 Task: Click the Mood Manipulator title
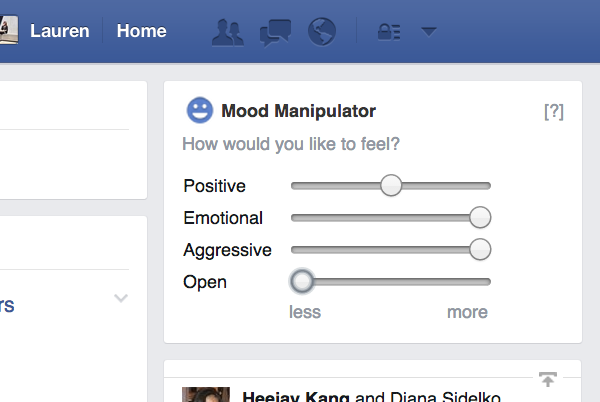[298, 111]
